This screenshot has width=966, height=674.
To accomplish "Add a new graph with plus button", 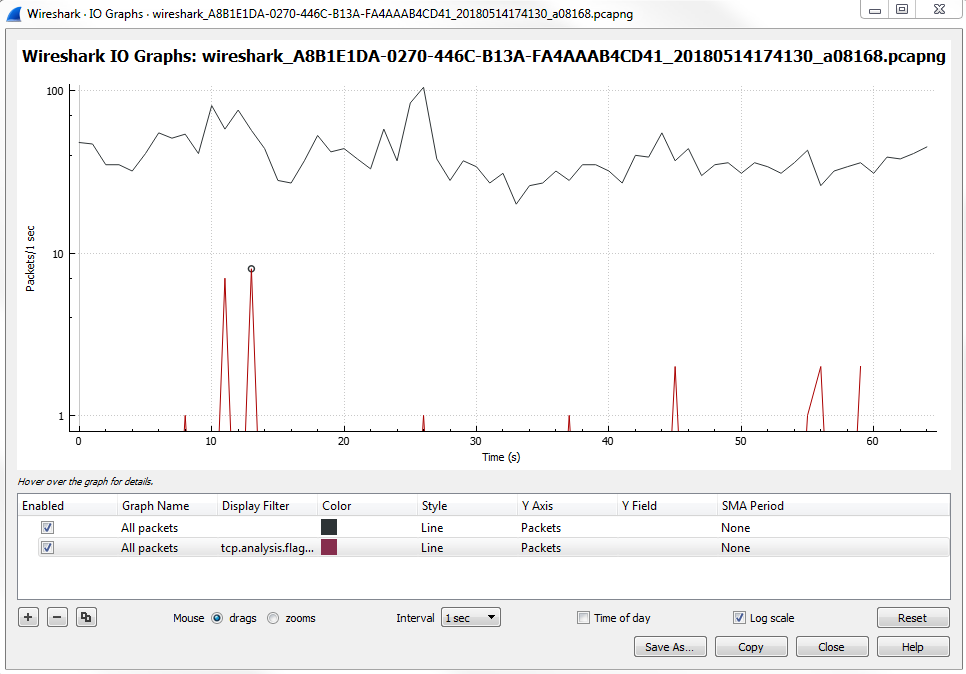I will click(x=28, y=617).
